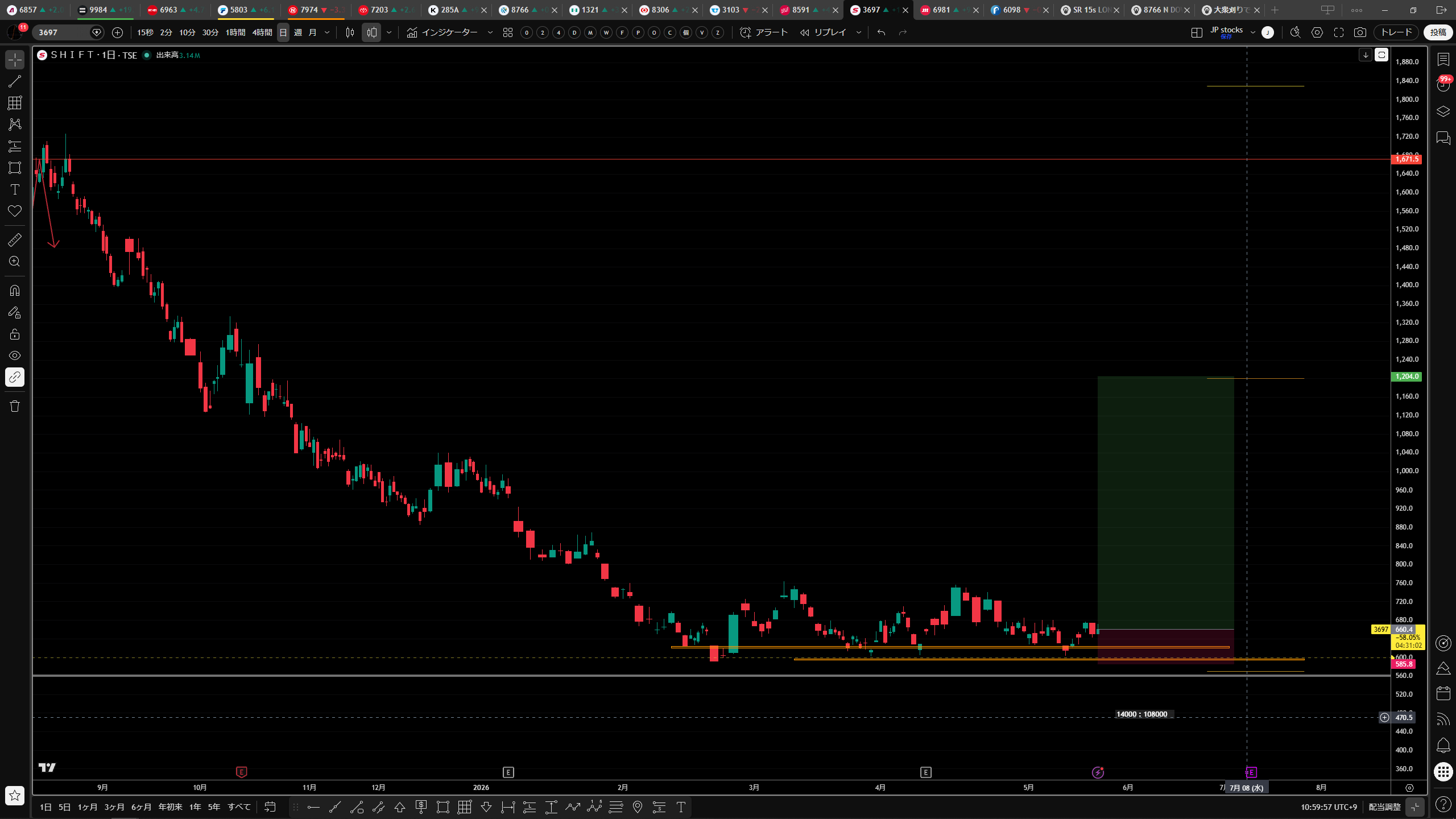The width and height of the screenshot is (1456, 819).
Task: Click the トレード button
Action: tap(1397, 32)
